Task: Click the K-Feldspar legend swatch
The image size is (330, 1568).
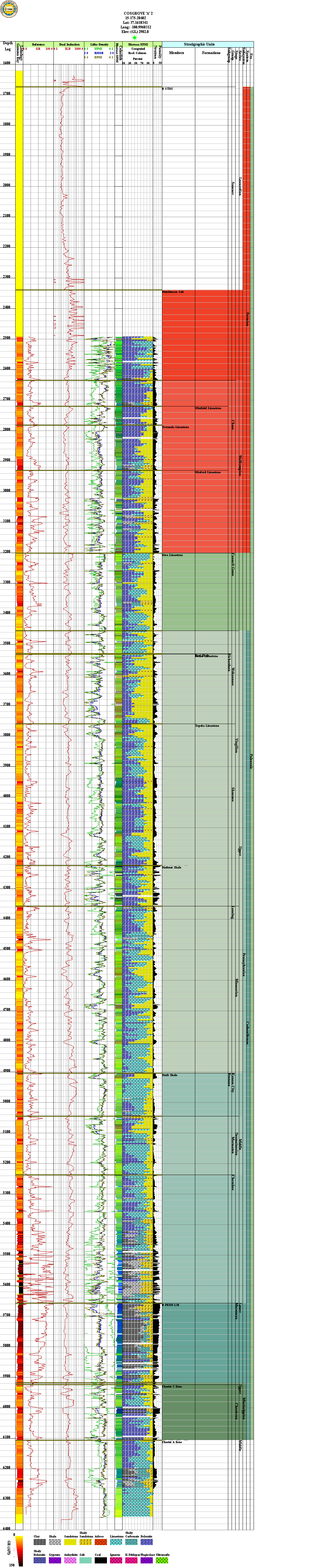Action: 131,1561
